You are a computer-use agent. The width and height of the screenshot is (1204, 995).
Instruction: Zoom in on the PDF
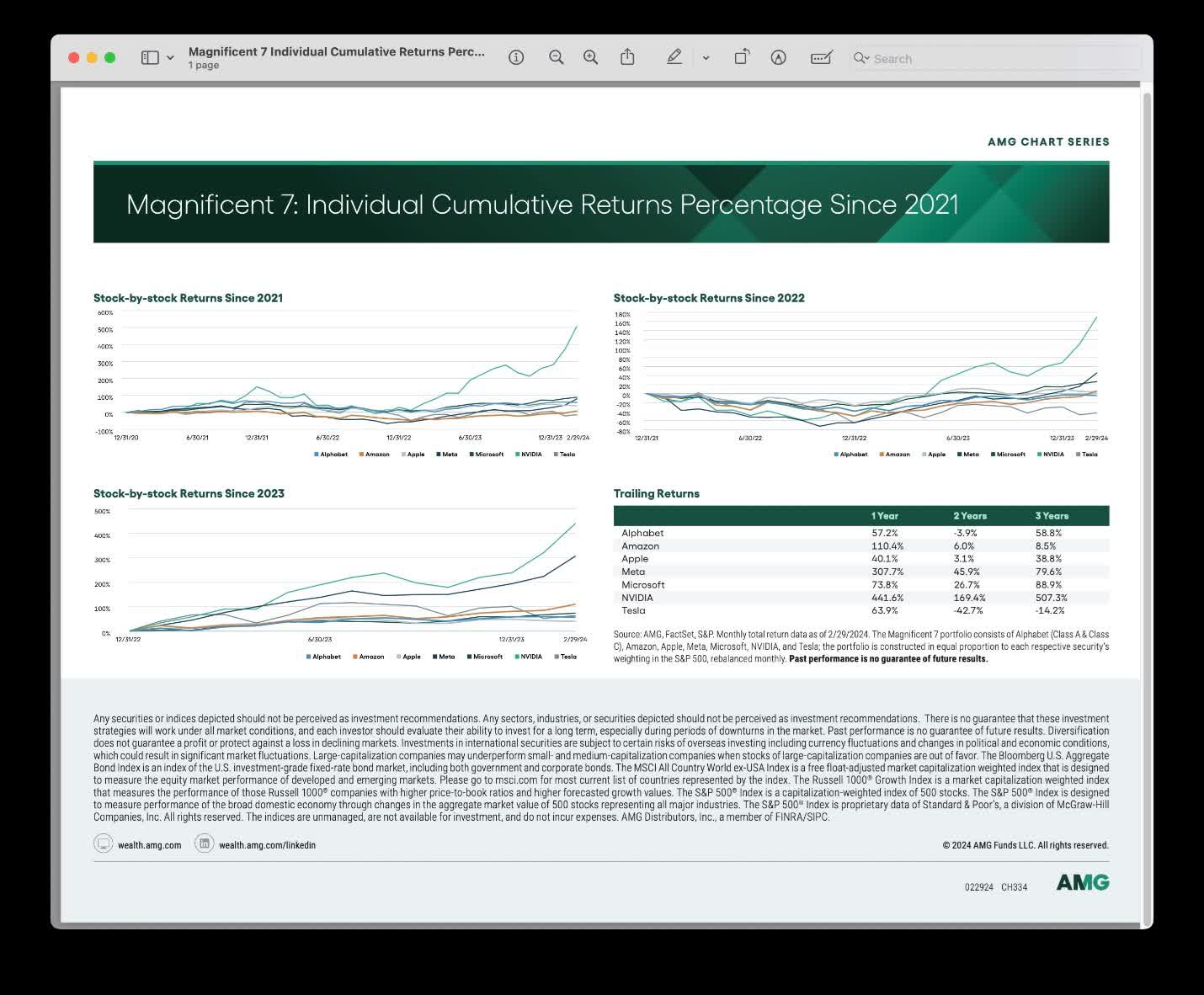589,57
